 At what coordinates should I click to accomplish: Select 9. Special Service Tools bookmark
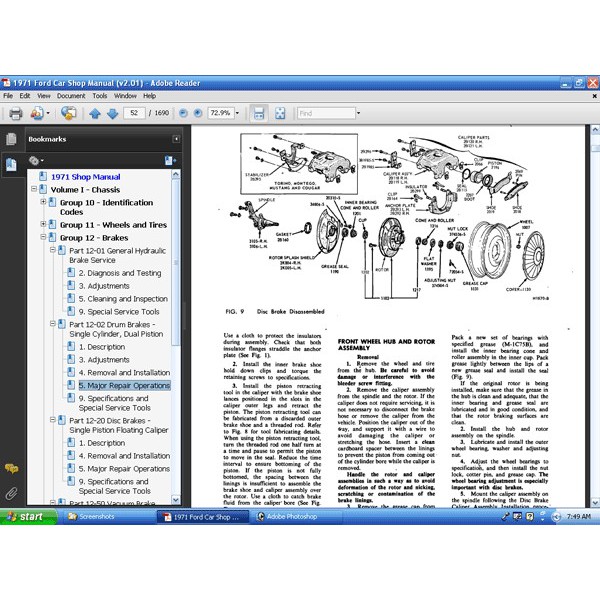pyautogui.click(x=119, y=312)
